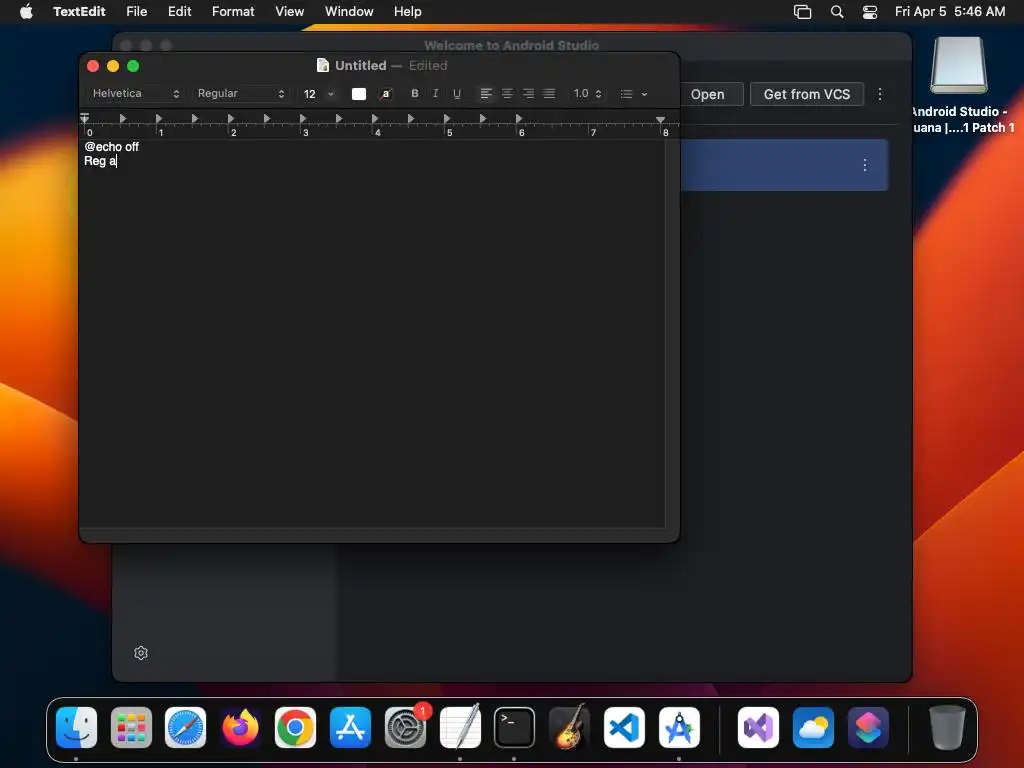Click the Untitled document proxy icon
This screenshot has height=768, width=1024.
point(323,65)
